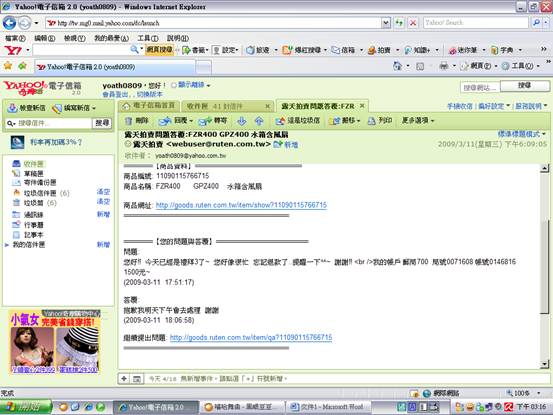This screenshot has height=415, width=553.
Task: Open the 說明(H) Help menu
Action: pyautogui.click(x=178, y=38)
